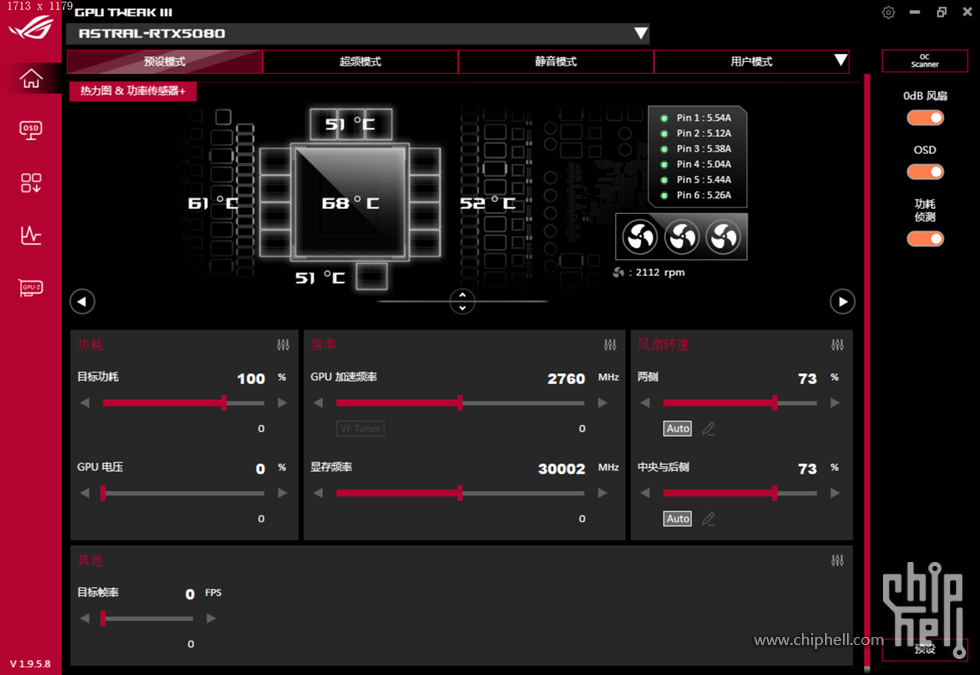Click the Pin 6 : 5.26A reading
The width and height of the screenshot is (980, 675).
coord(704,195)
